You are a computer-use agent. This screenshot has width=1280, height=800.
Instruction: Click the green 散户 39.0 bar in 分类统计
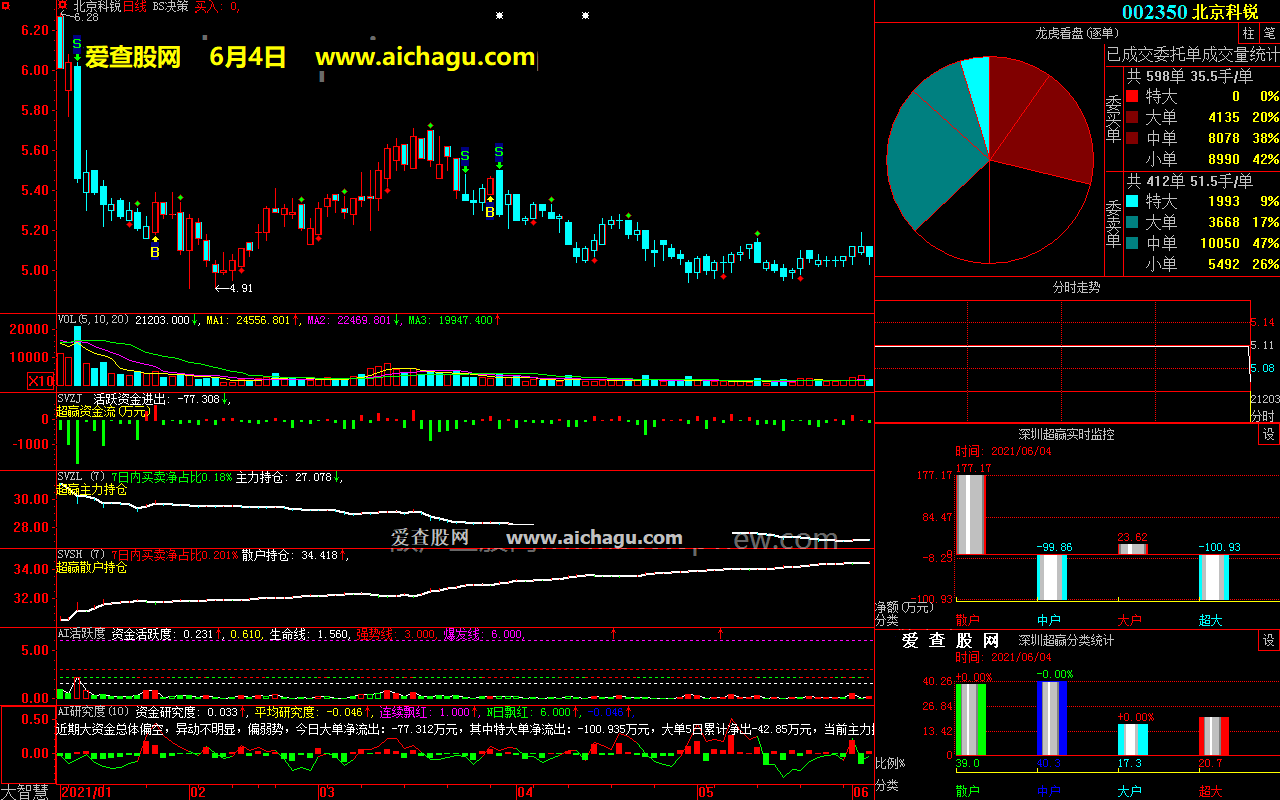(971, 718)
